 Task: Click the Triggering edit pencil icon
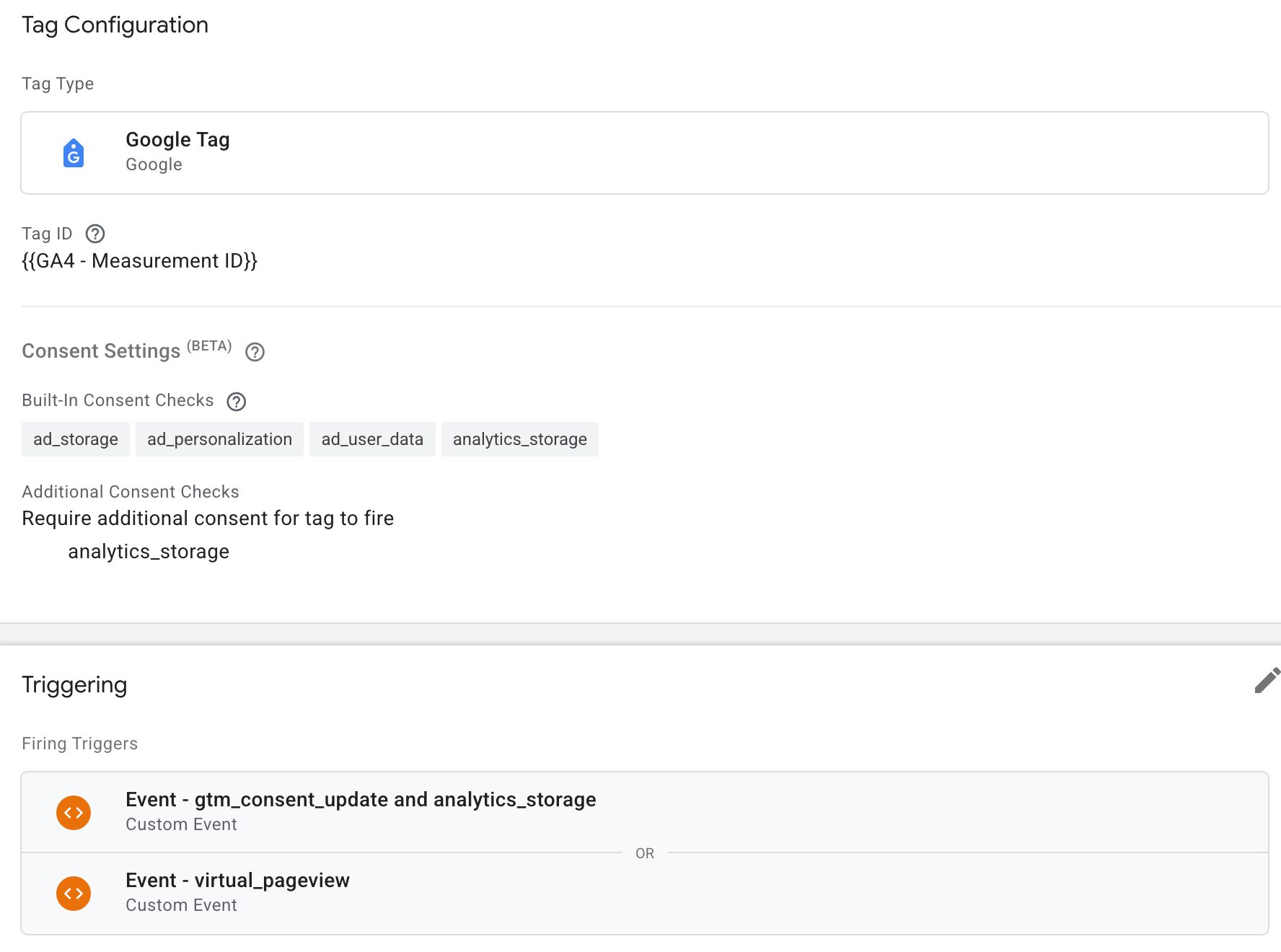[x=1267, y=681]
